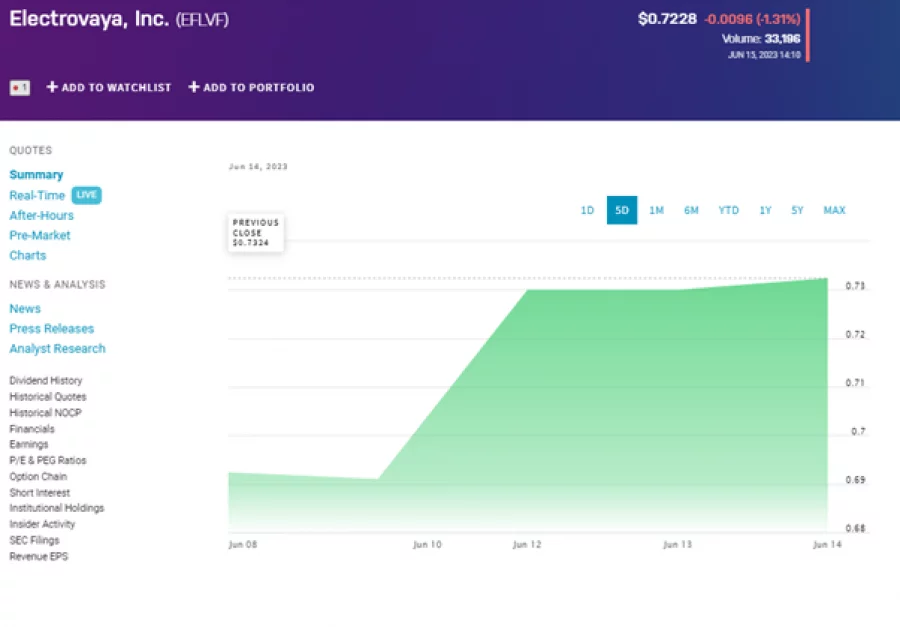Open the After-Hours quotes link
Image resolution: width=900 pixels, height=627 pixels.
point(41,215)
